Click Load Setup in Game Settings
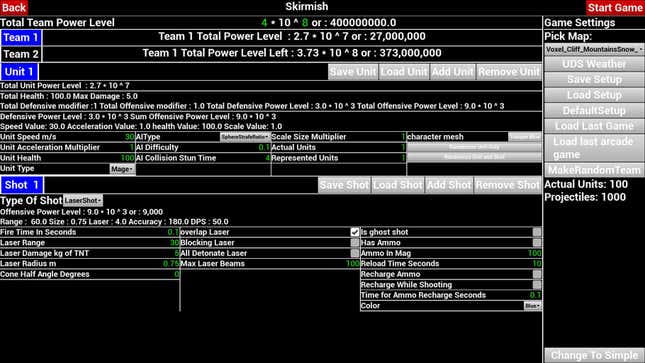645x363 pixels. coord(594,95)
